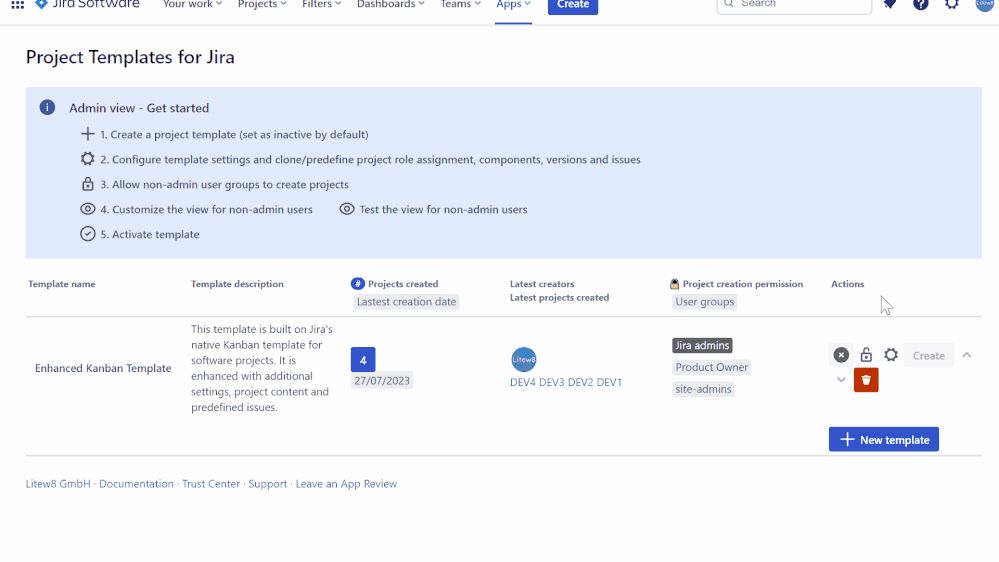
Task: Open the notifications bell icon
Action: 890,4
